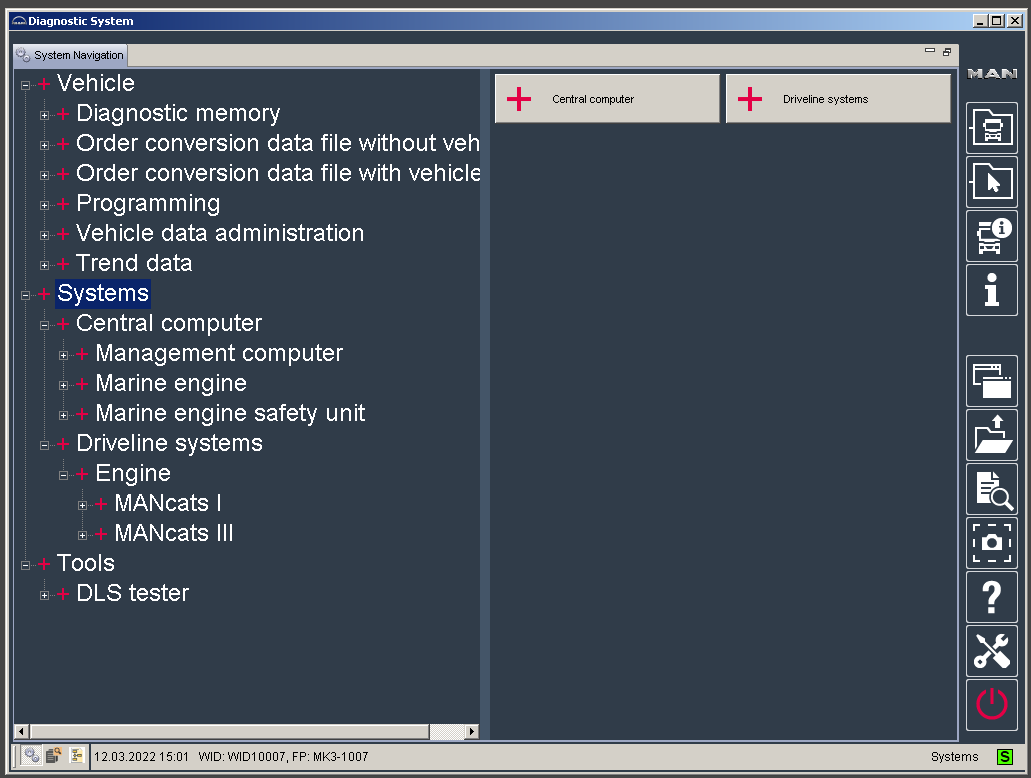Select the top-level Vehicle tree label

pos(96,84)
